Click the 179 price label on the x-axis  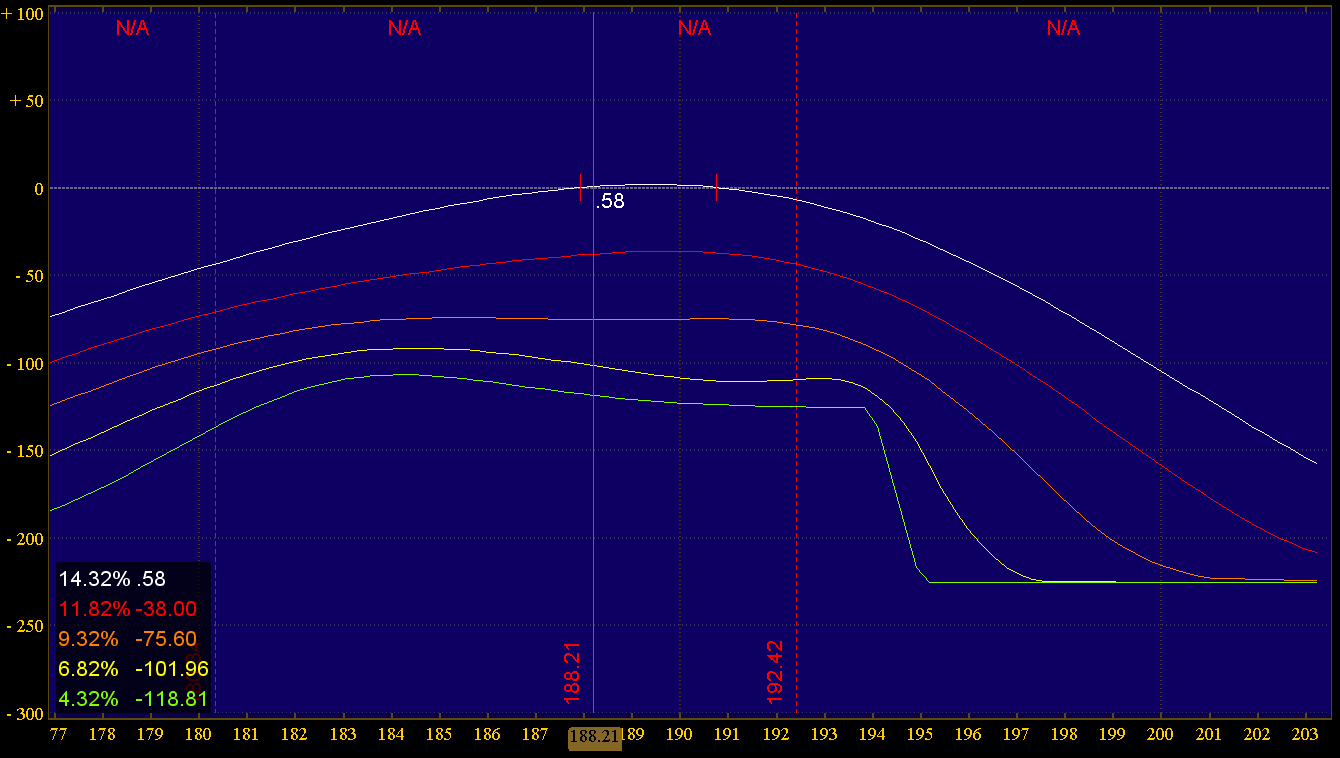pos(150,735)
